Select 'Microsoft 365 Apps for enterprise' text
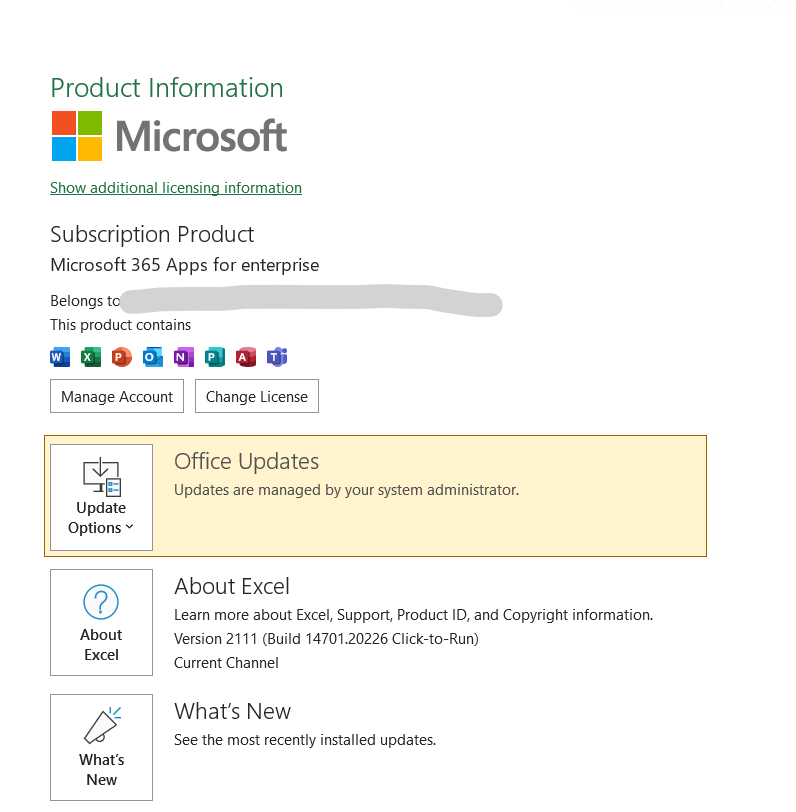The width and height of the screenshot is (796, 812). click(185, 265)
